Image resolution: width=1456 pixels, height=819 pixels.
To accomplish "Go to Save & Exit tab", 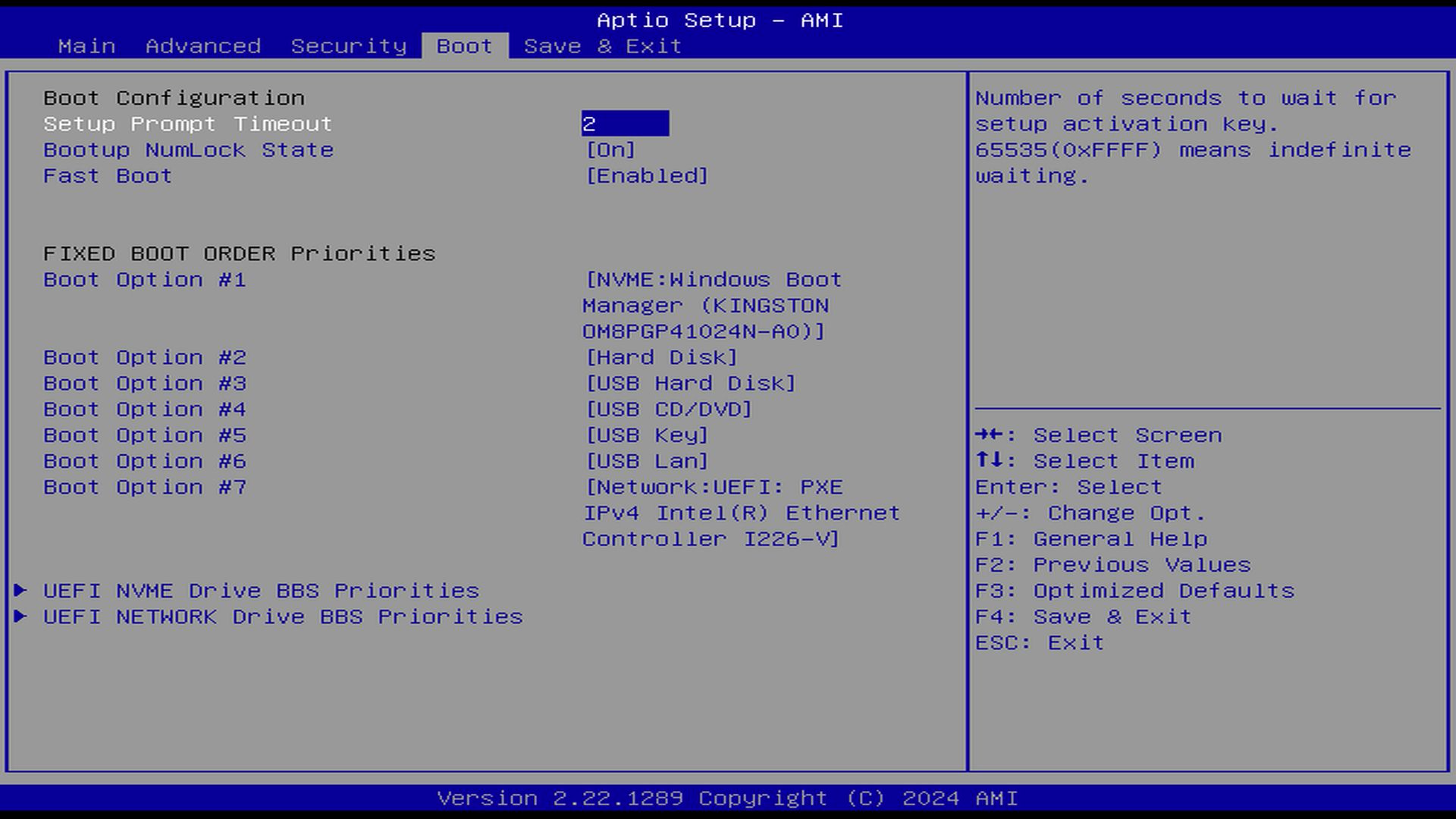I will tap(602, 46).
